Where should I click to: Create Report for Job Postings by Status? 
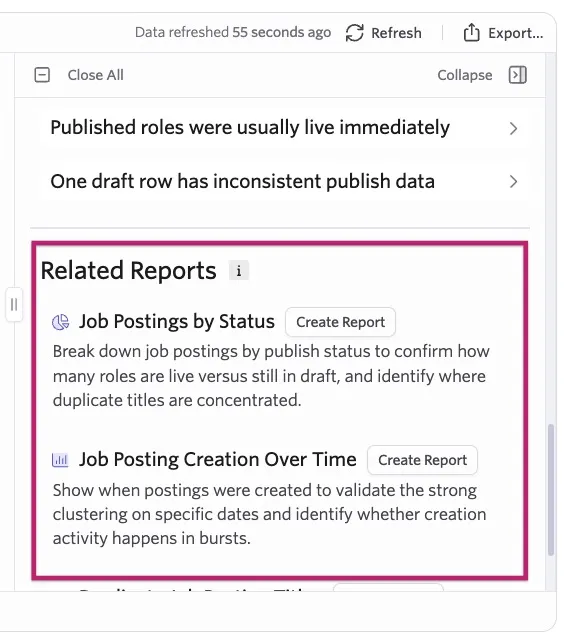point(340,322)
